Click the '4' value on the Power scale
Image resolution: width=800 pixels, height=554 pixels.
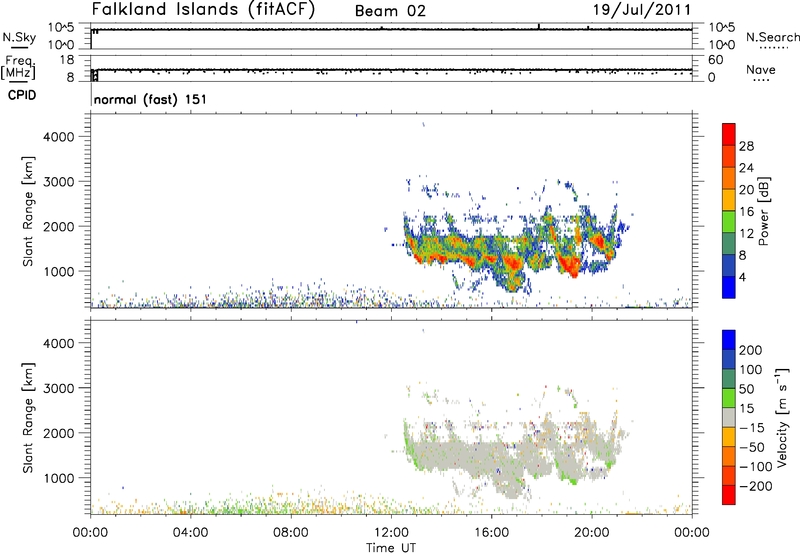[x=742, y=277]
